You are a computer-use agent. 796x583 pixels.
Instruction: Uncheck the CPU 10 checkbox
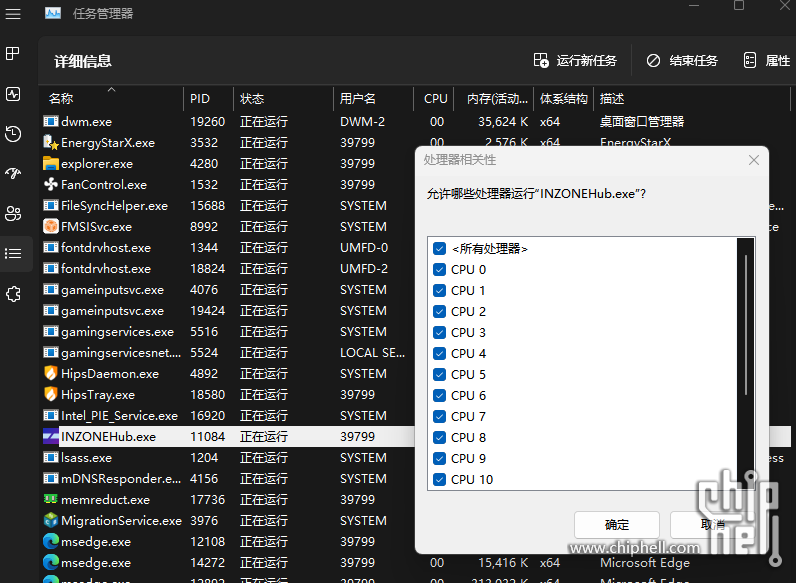pyautogui.click(x=440, y=479)
